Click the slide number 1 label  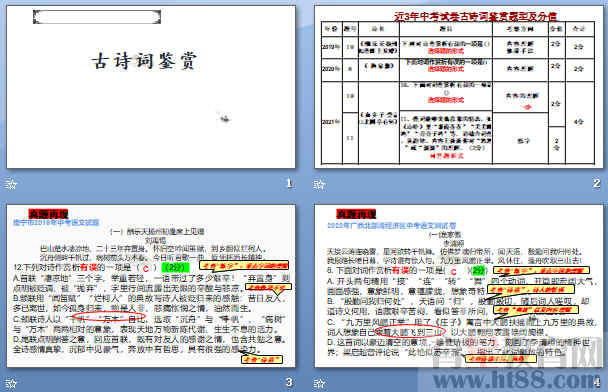coord(289,183)
